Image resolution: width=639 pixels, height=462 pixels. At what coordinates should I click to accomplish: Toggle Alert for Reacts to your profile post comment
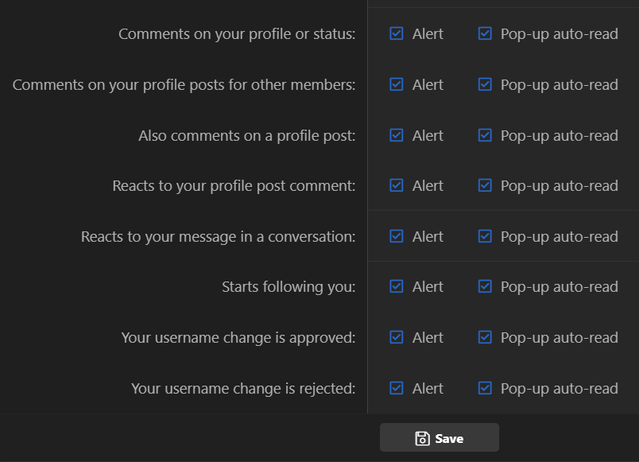(x=397, y=185)
